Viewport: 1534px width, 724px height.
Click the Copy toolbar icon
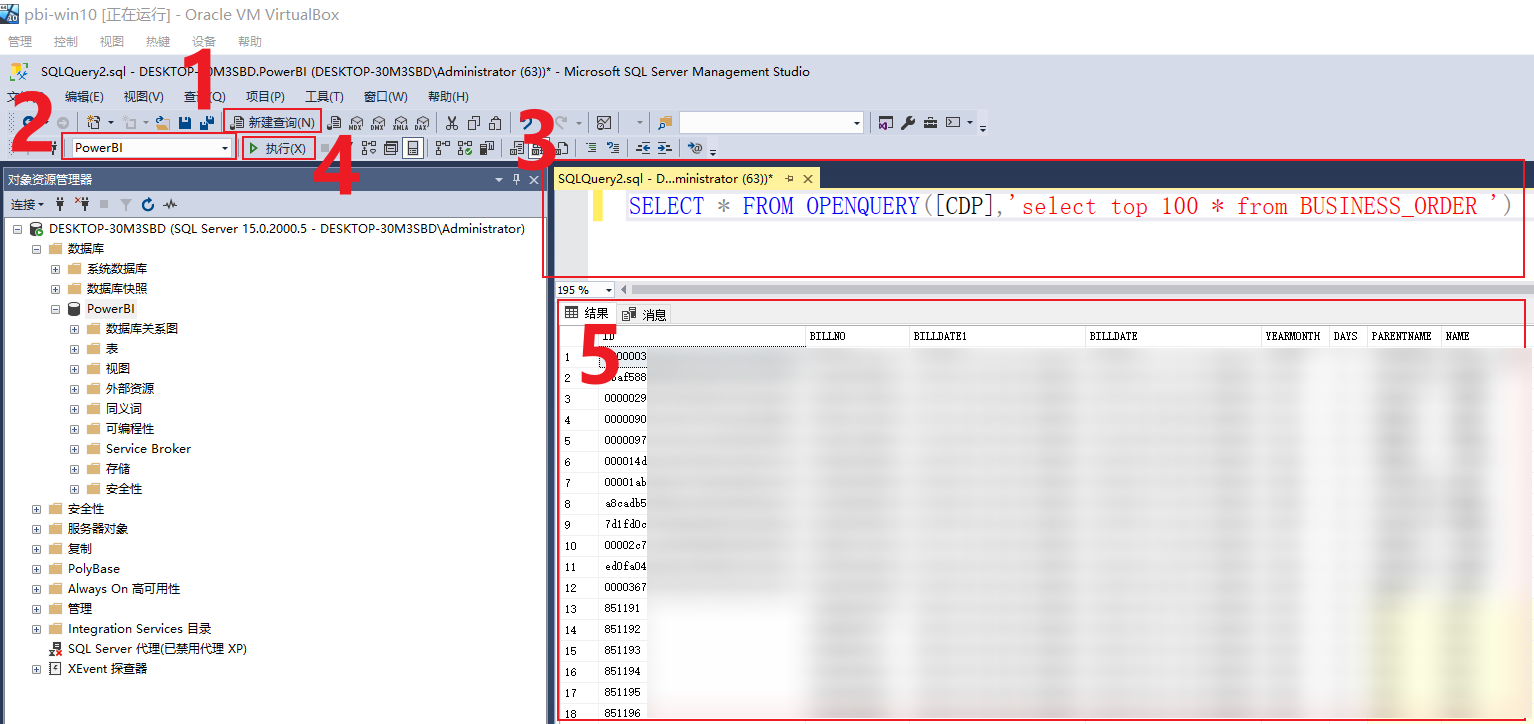[474, 123]
